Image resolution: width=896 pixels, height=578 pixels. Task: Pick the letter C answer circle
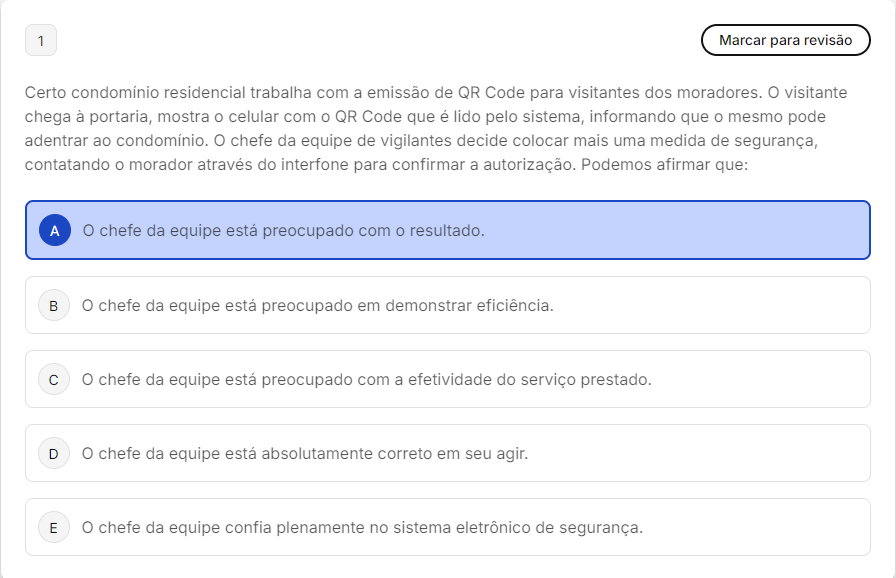click(54, 379)
